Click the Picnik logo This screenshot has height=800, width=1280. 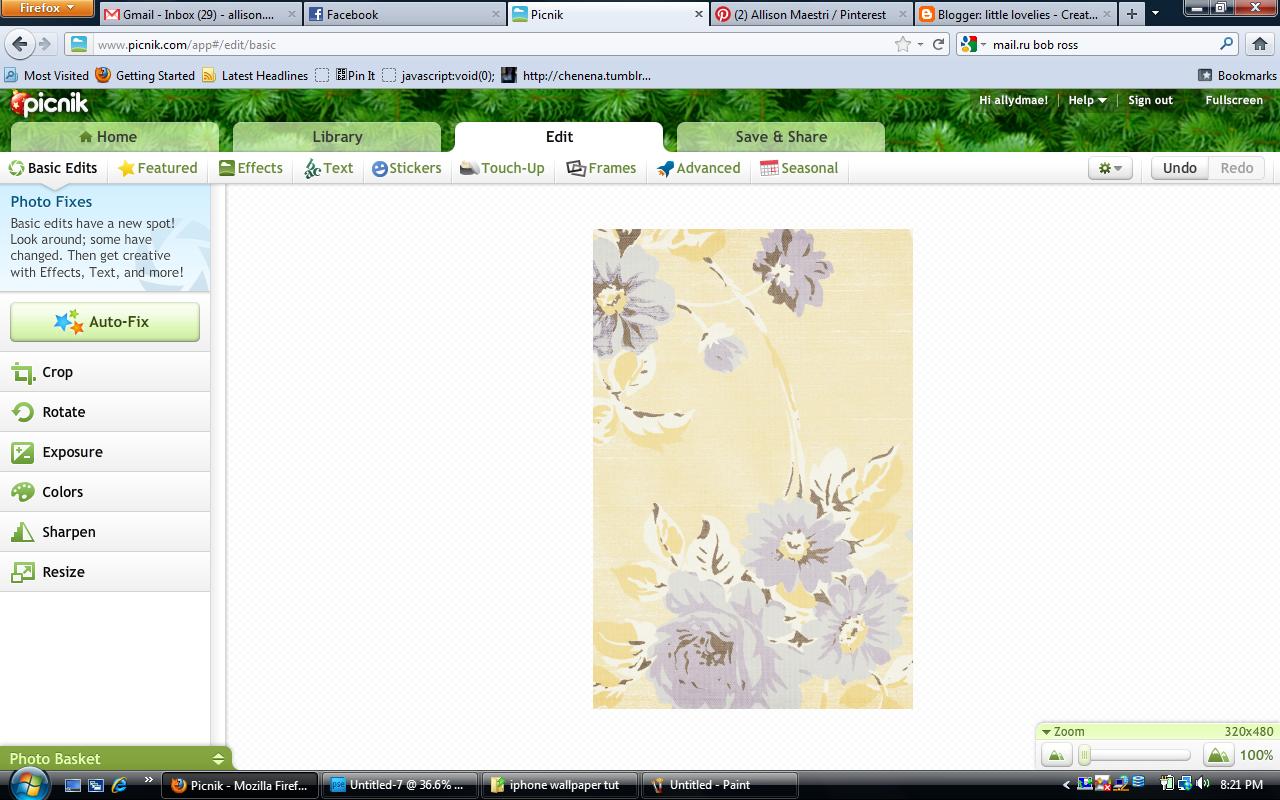(x=49, y=103)
